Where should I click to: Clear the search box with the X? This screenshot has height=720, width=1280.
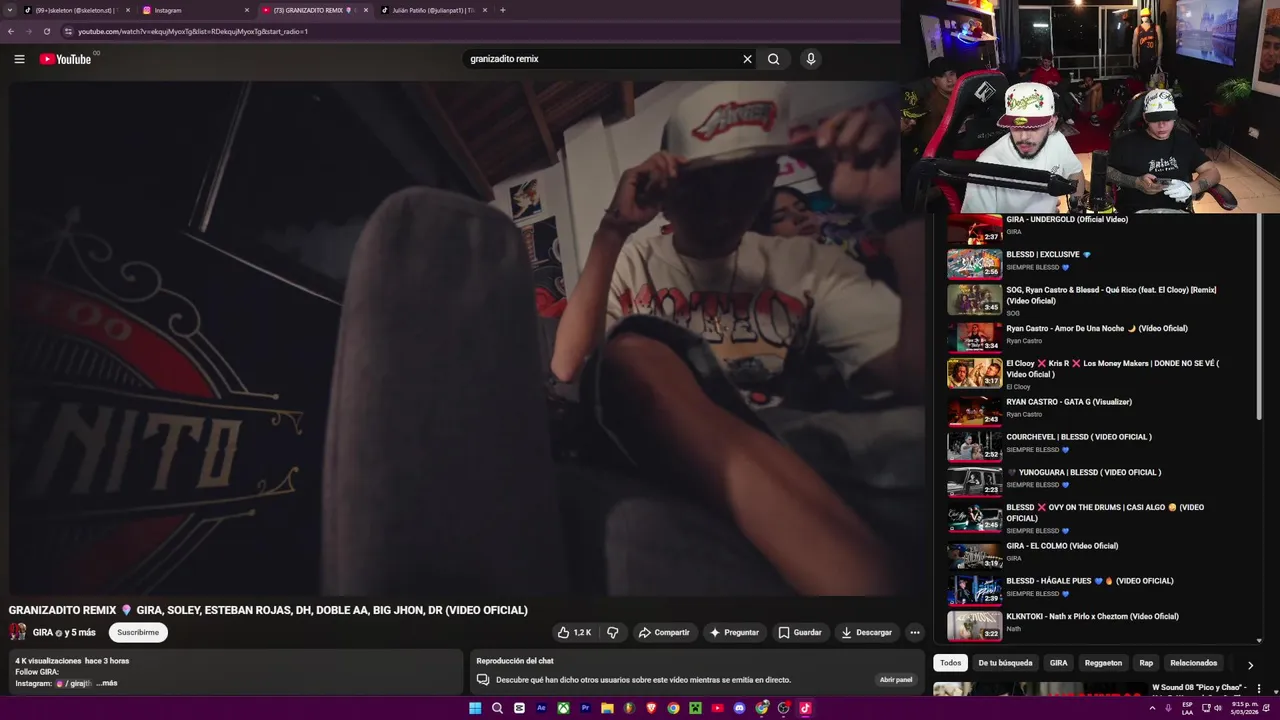coord(747,59)
